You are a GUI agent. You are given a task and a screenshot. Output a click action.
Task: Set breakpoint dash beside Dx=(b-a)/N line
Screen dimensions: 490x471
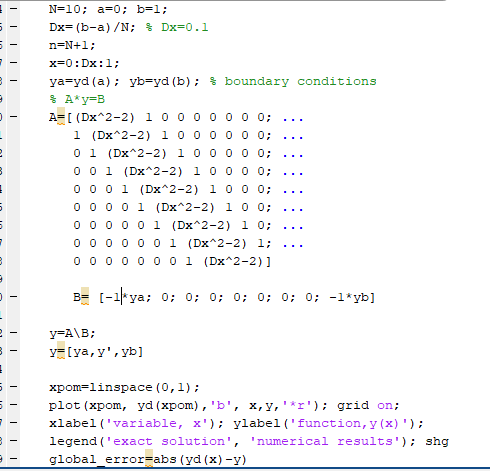point(13,27)
